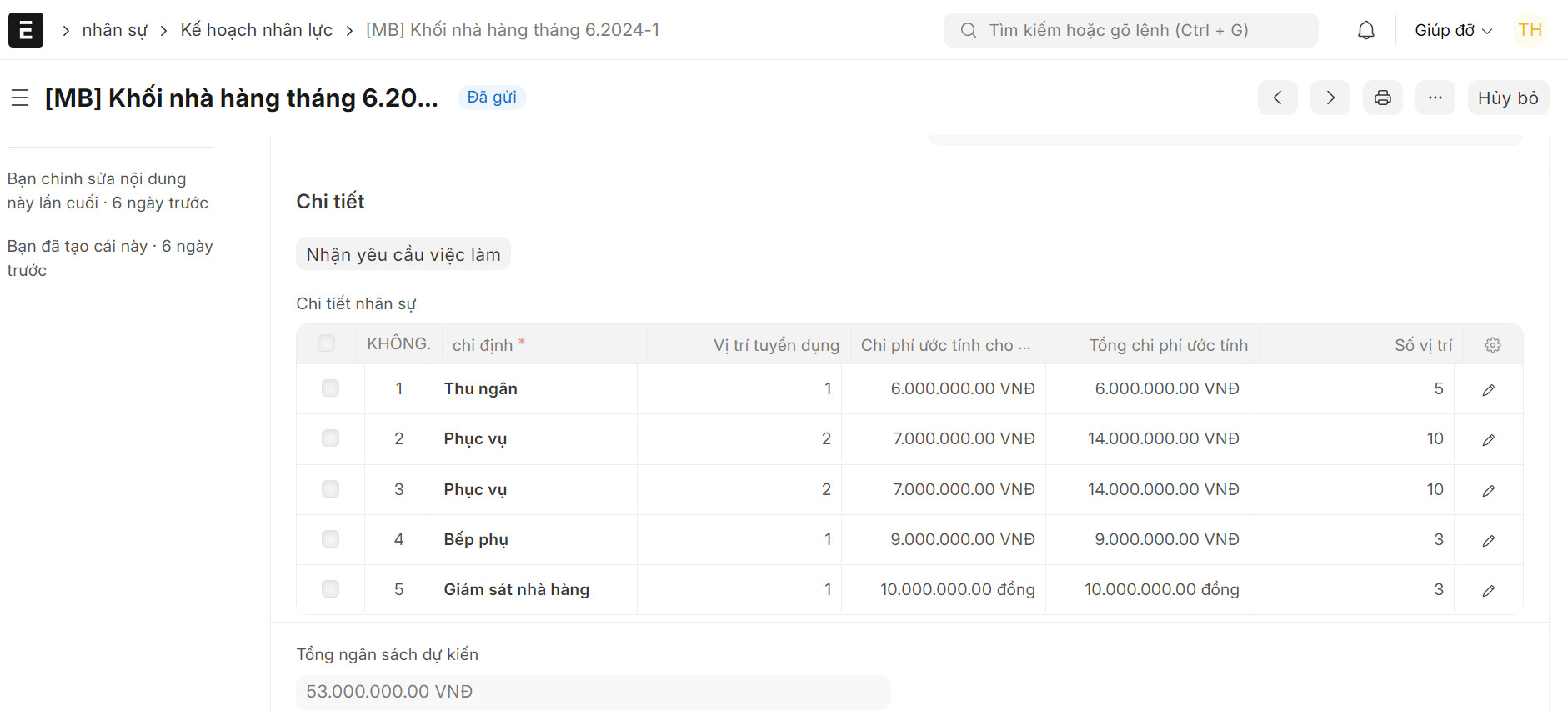Viewport: 1568px width, 711px height.
Task: Click the Thu ngân designation cell
Action: (x=534, y=389)
